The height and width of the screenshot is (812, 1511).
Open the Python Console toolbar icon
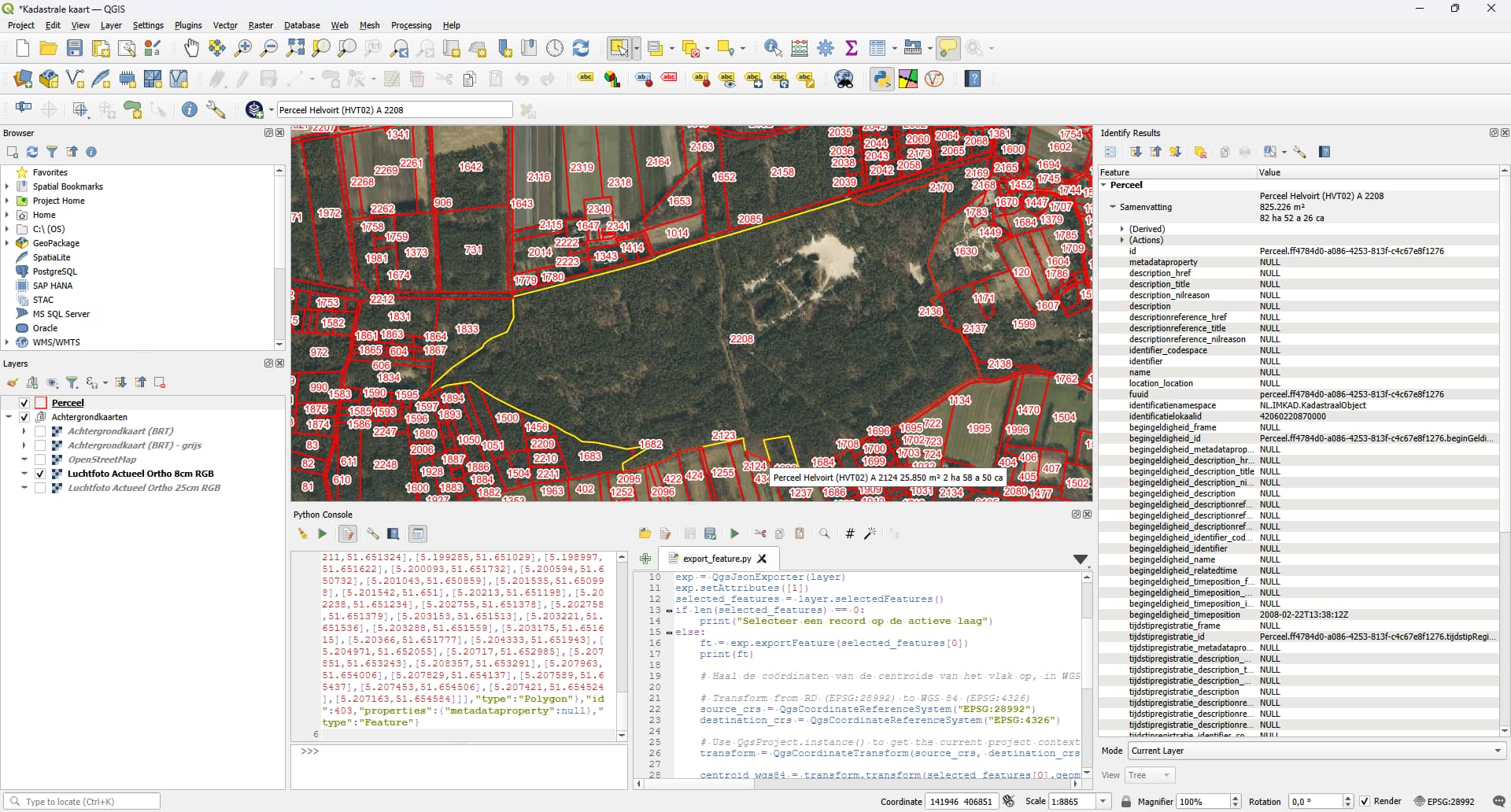881,79
